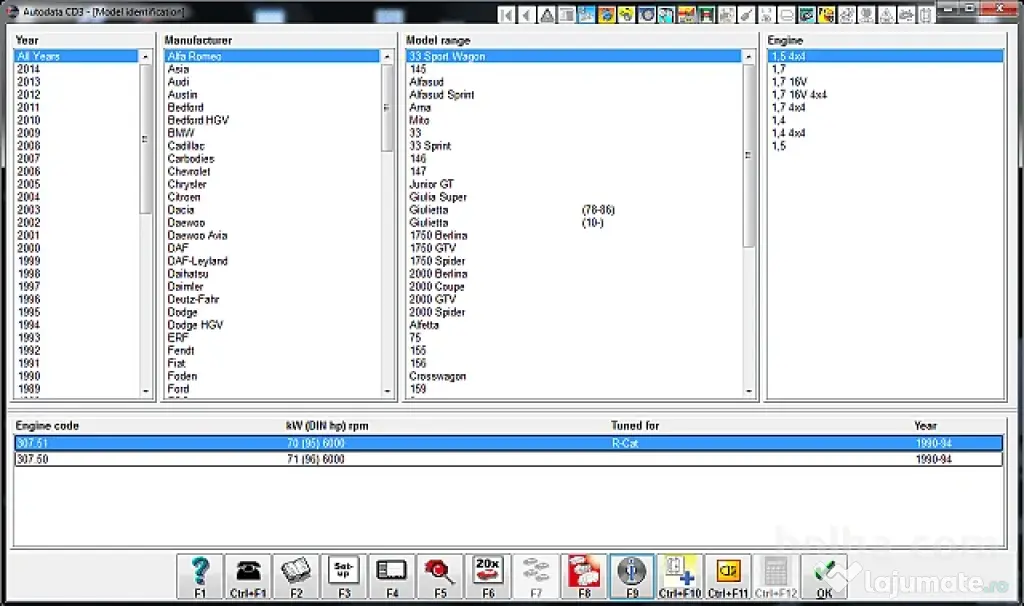Click the telephone Ctrl+F1 button
The image size is (1024, 606).
tap(248, 577)
